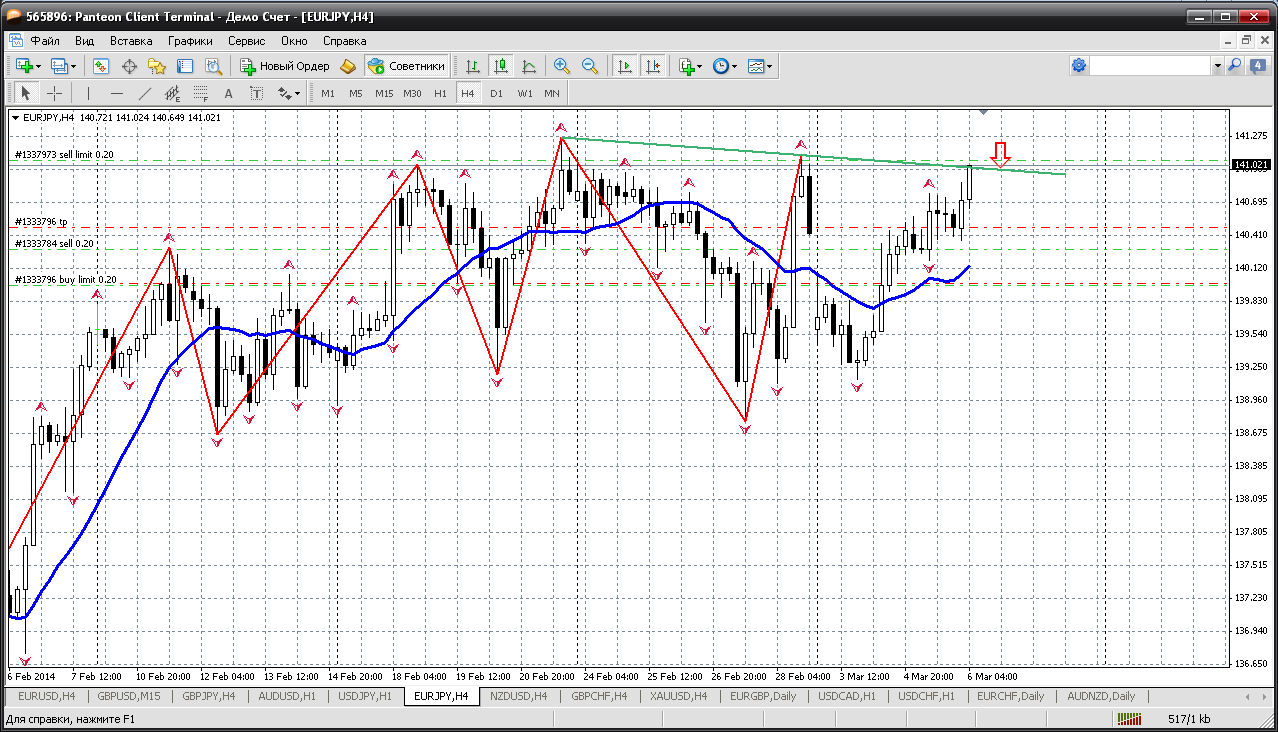Screen dimensions: 1278x732
Task: Click the zoom out magnifier icon
Action: [590, 66]
